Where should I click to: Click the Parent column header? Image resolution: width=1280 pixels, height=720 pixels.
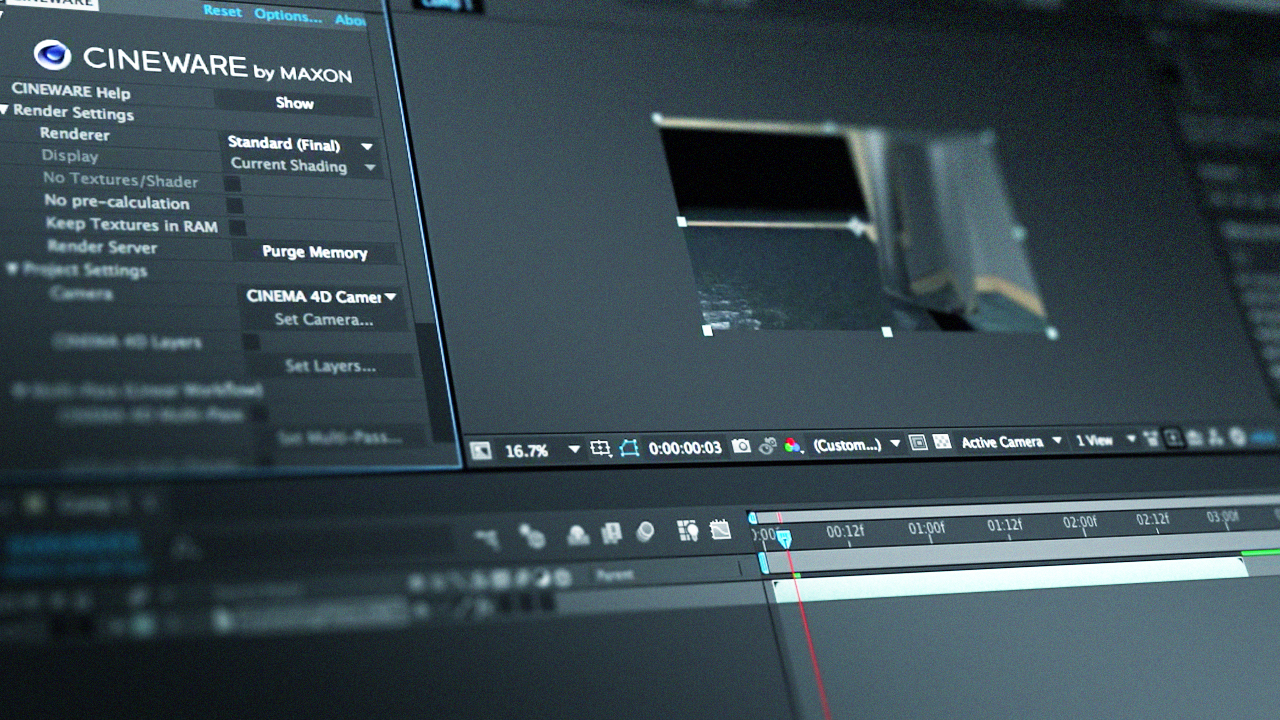pyautogui.click(x=614, y=575)
